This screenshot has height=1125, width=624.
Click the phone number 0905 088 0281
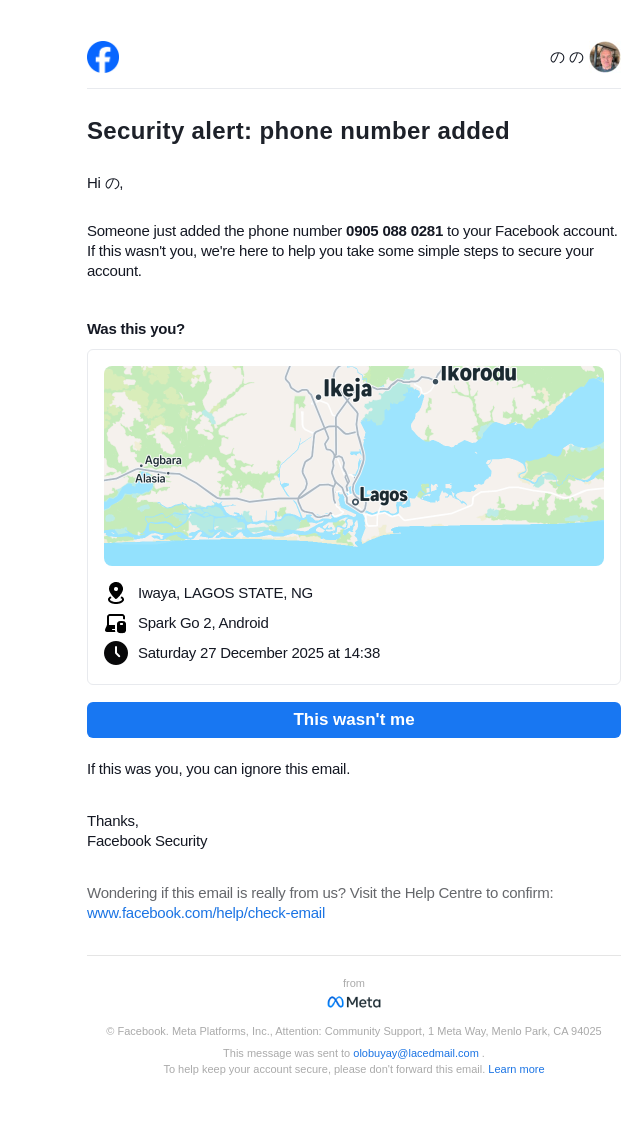394,231
